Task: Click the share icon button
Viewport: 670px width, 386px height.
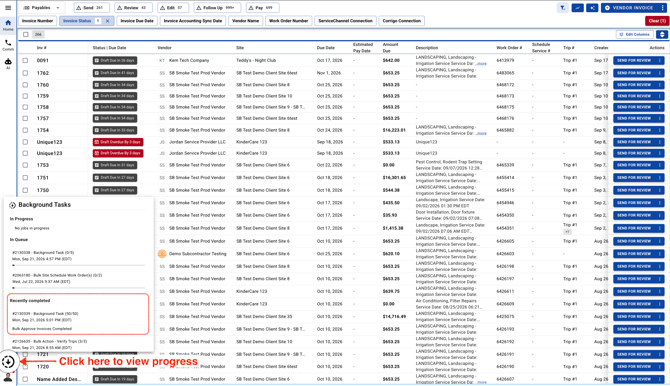Action: 592,8
